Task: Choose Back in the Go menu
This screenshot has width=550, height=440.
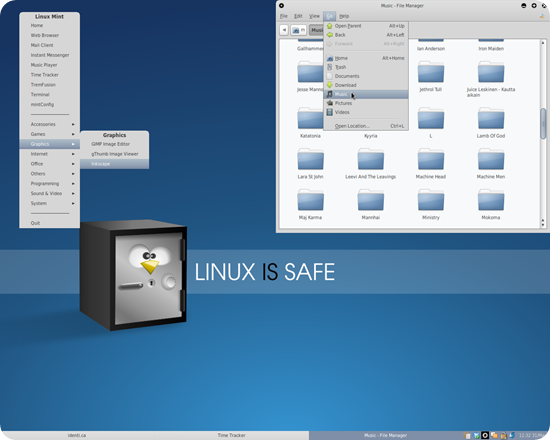Action: click(365, 35)
